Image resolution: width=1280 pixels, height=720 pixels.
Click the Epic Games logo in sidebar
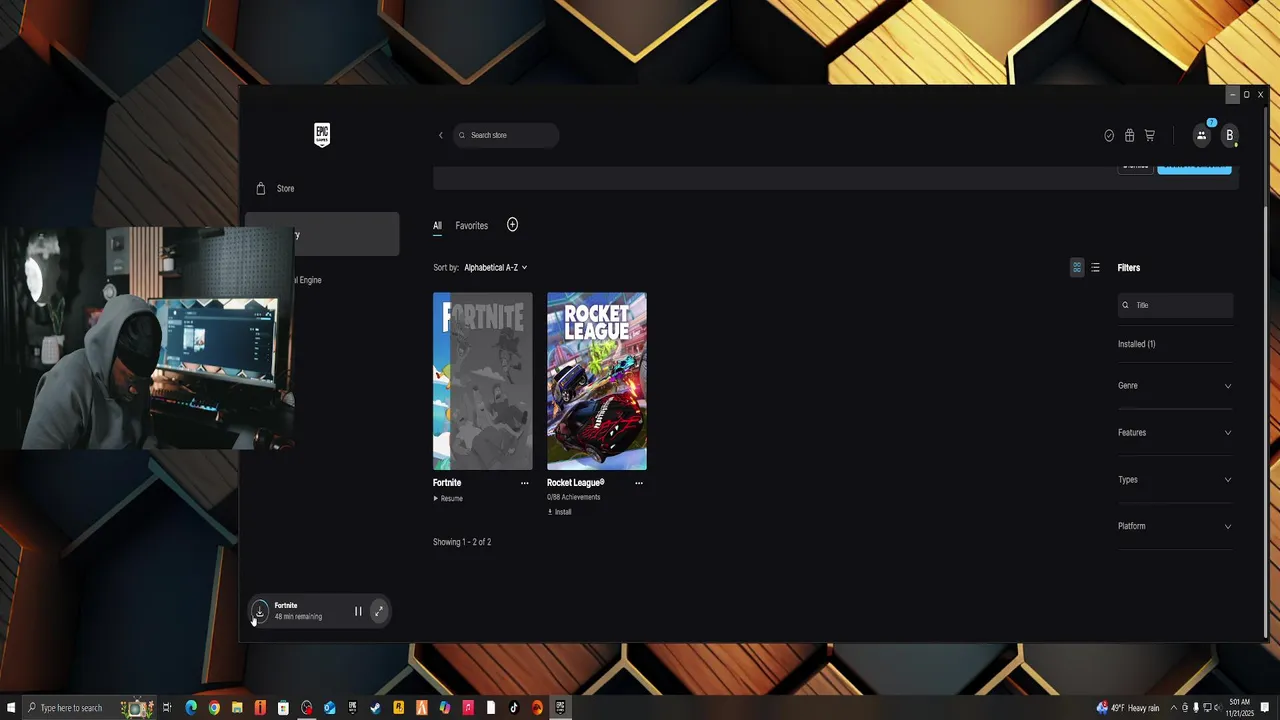[x=322, y=135]
